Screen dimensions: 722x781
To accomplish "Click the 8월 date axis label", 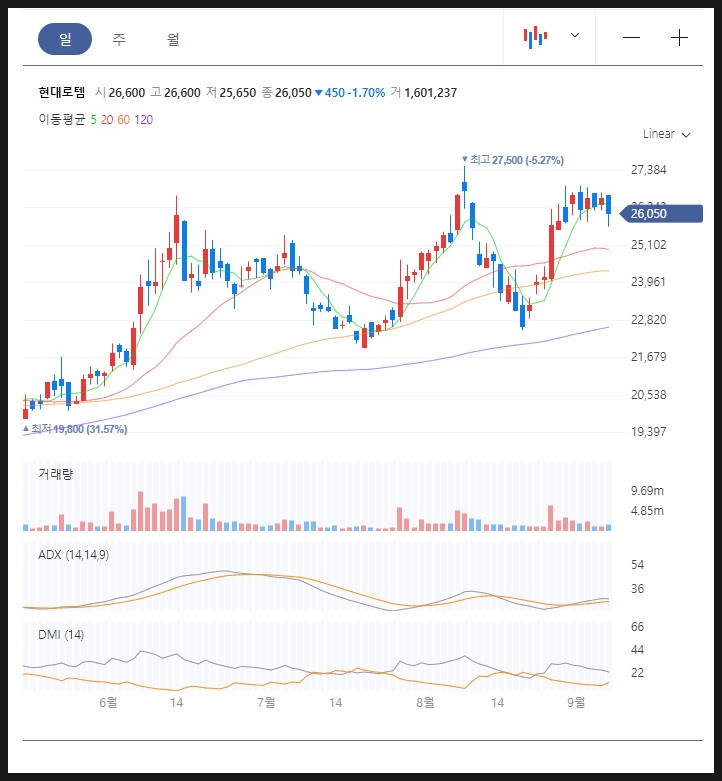I will 425,702.
